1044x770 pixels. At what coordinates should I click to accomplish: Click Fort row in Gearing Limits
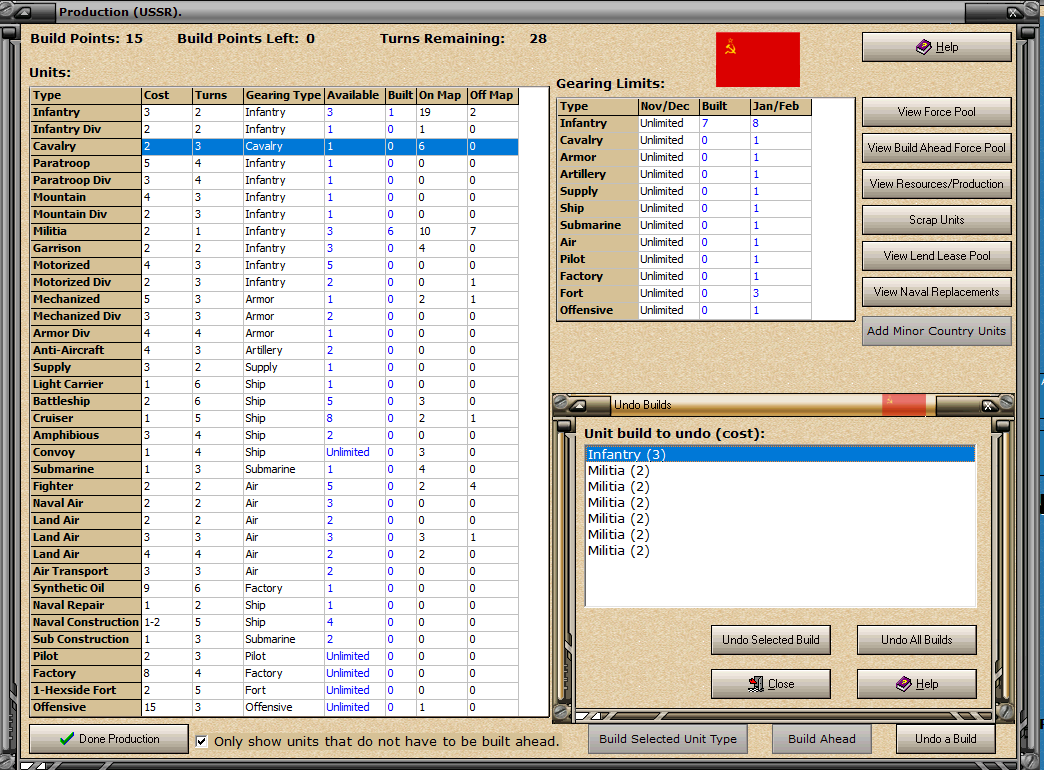click(x=684, y=293)
